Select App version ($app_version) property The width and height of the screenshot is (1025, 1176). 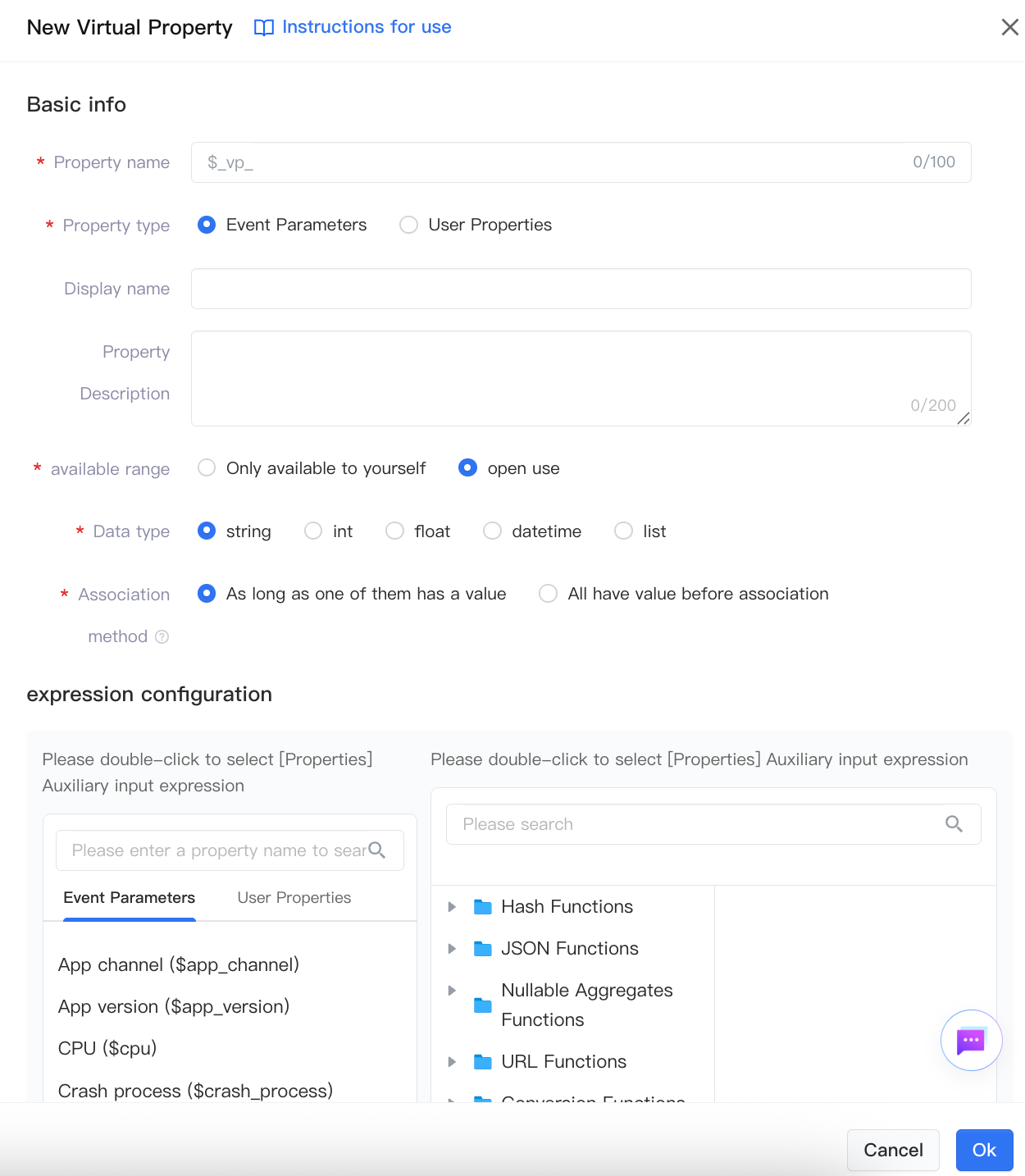[x=174, y=1007]
